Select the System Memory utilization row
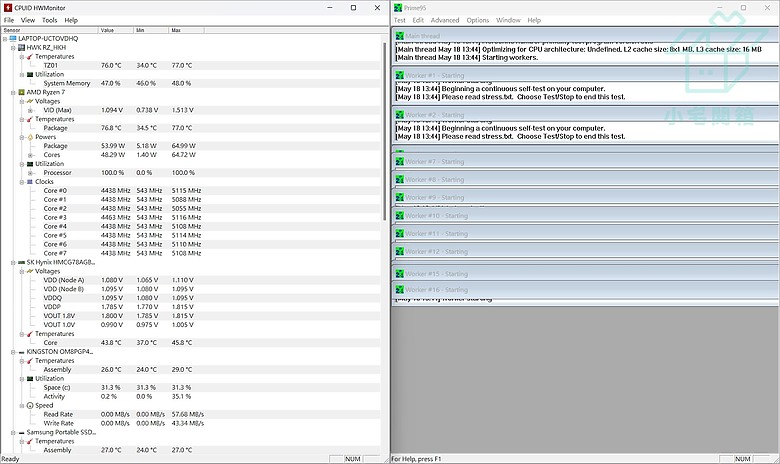780x464 pixels. click(191, 84)
